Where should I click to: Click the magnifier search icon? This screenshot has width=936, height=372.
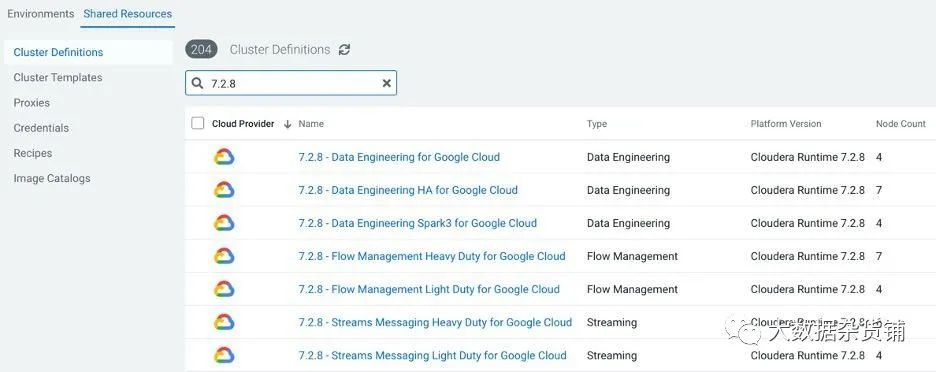coord(198,84)
